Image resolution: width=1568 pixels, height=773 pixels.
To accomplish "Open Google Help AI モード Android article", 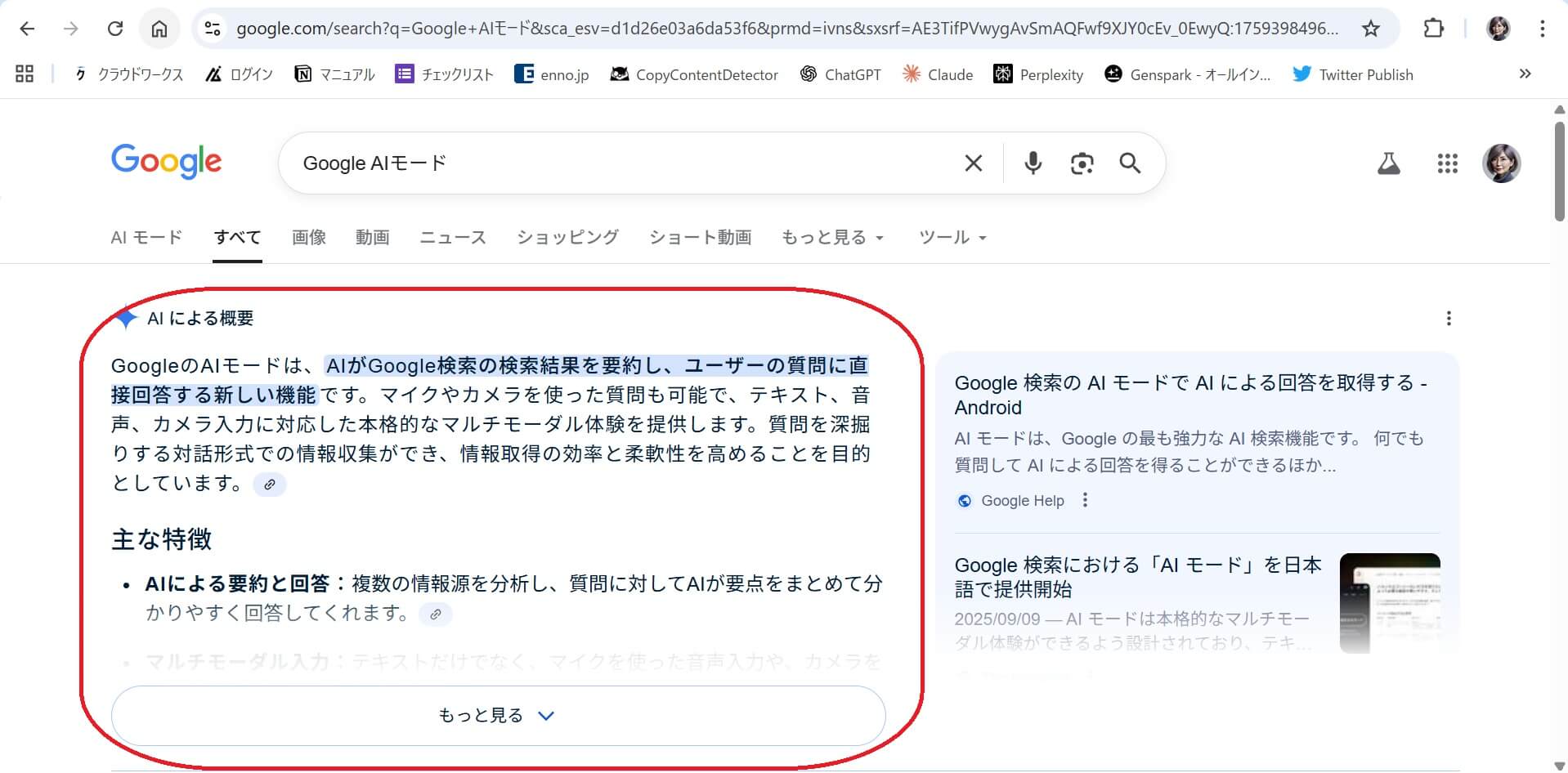I will (1190, 395).
